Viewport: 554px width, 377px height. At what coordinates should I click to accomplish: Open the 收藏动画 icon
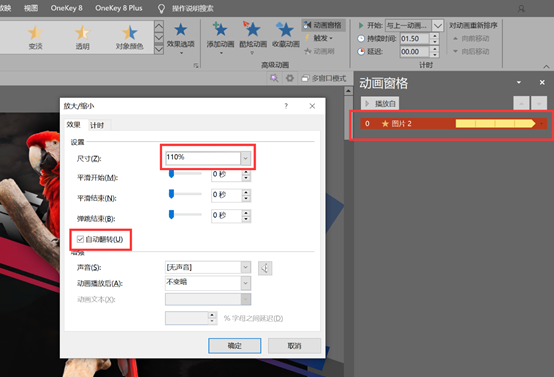point(285,35)
